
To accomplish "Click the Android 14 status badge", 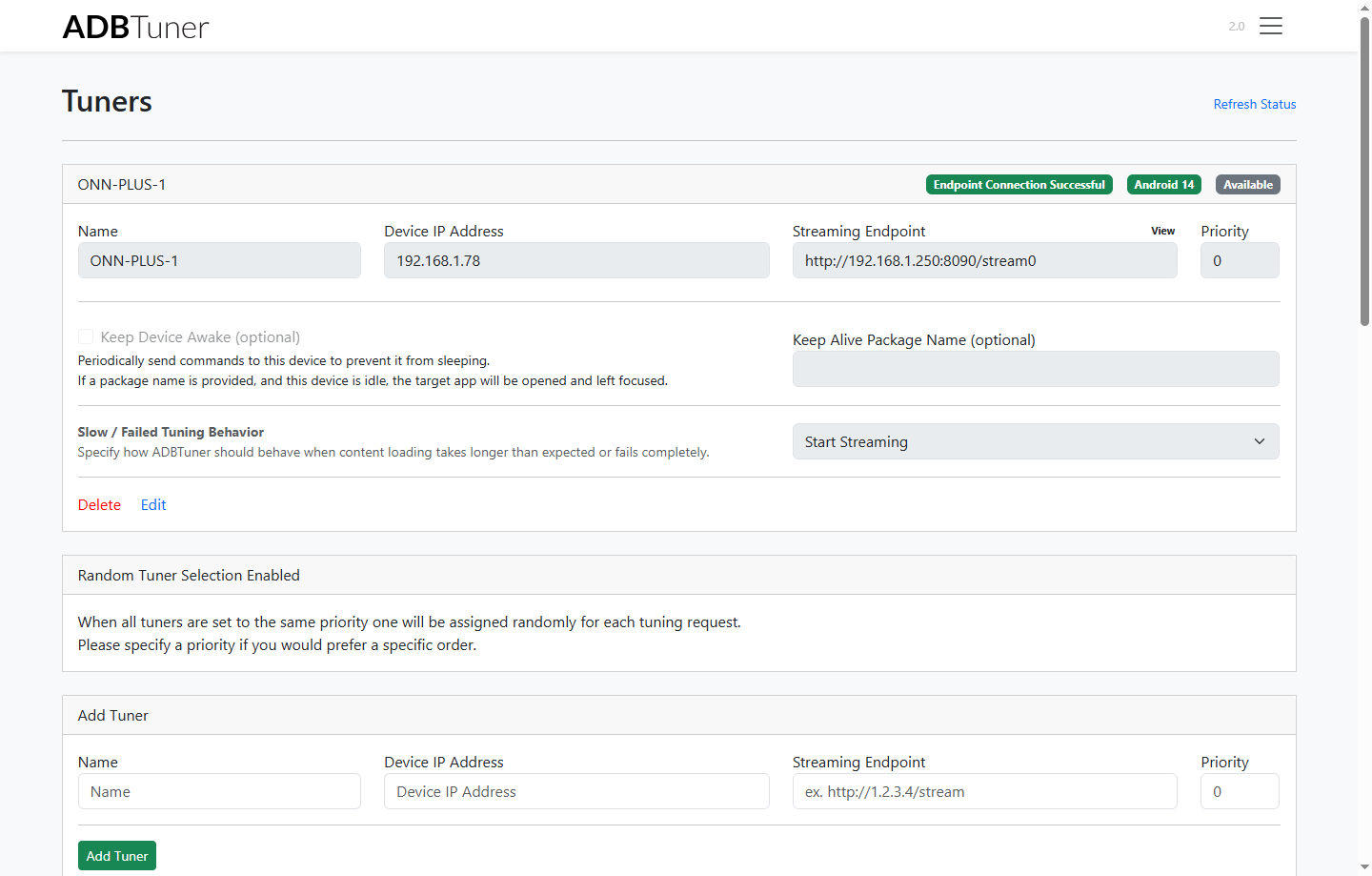I will 1163,185.
